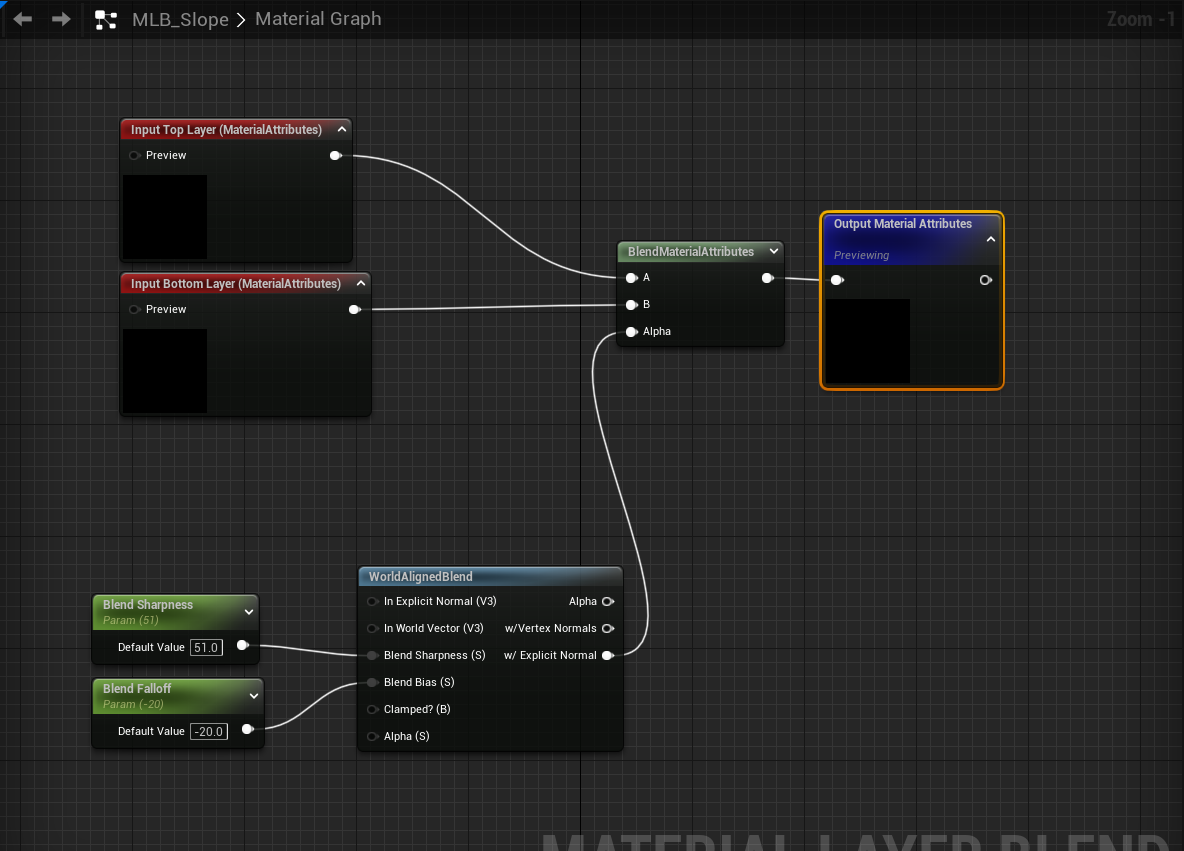Click the back navigation arrow
Screen dimensions: 1184x851
click(x=21, y=18)
